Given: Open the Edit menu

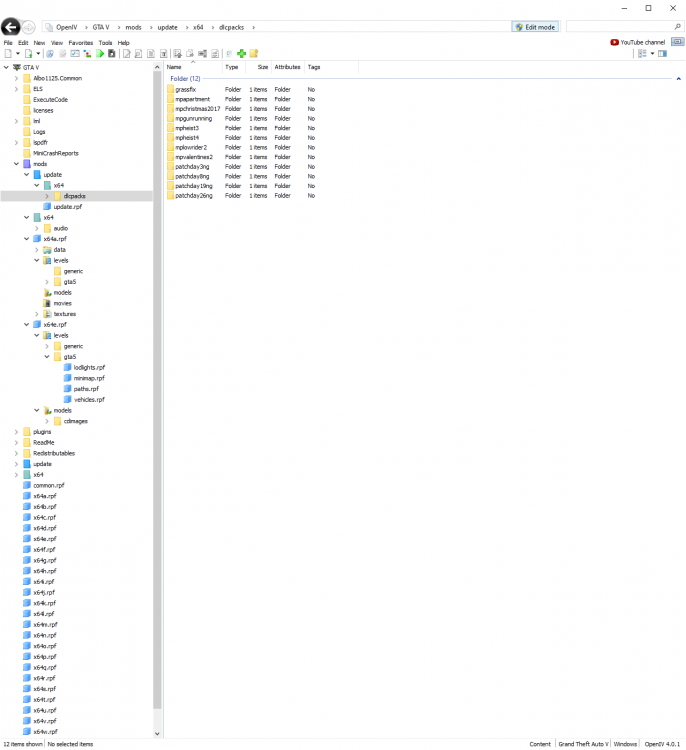Looking at the screenshot, I should pos(23,43).
